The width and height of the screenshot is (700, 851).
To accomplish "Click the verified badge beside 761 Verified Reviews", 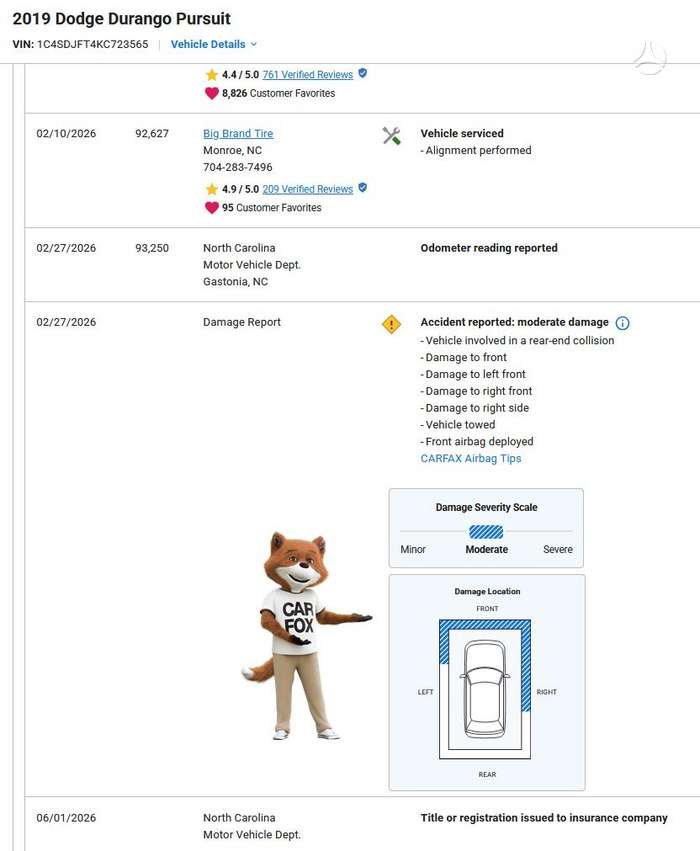I will click(x=362, y=73).
